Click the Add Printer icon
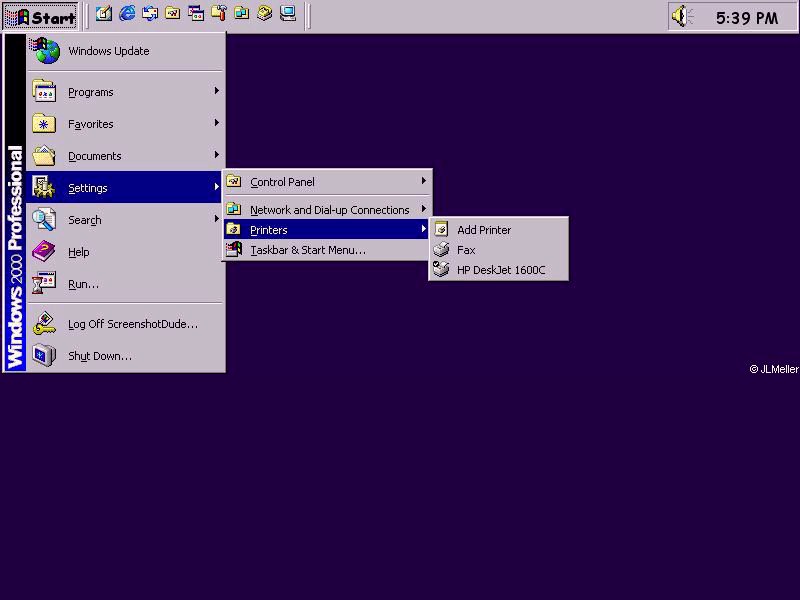800x600 pixels. pos(441,229)
